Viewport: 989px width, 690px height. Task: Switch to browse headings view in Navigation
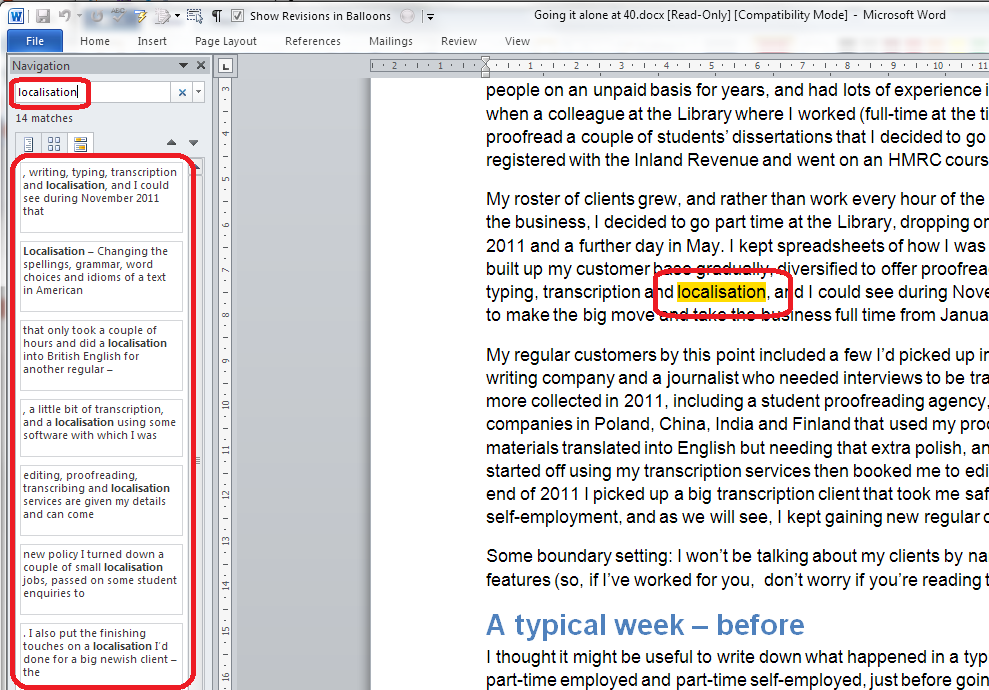[x=29, y=143]
